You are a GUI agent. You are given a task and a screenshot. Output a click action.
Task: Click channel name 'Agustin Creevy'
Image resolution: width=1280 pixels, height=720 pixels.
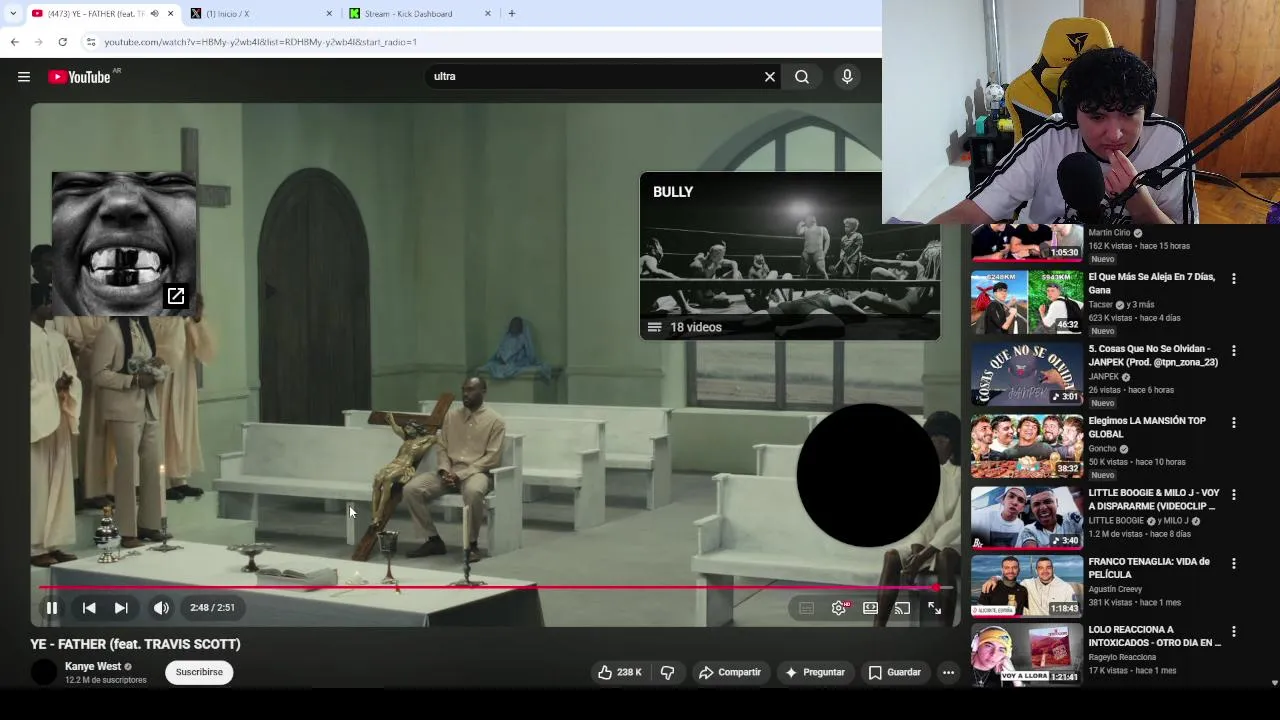point(1115,589)
